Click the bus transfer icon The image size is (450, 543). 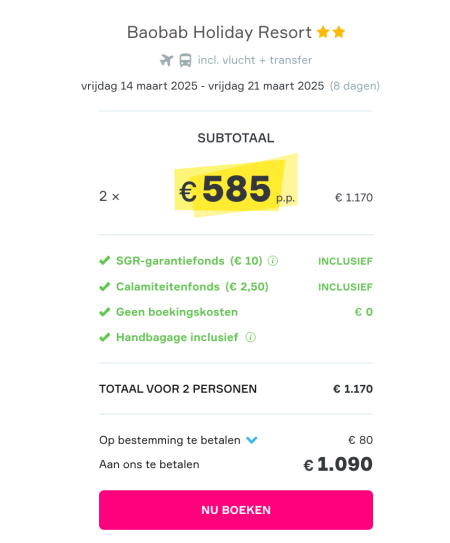tap(185, 60)
